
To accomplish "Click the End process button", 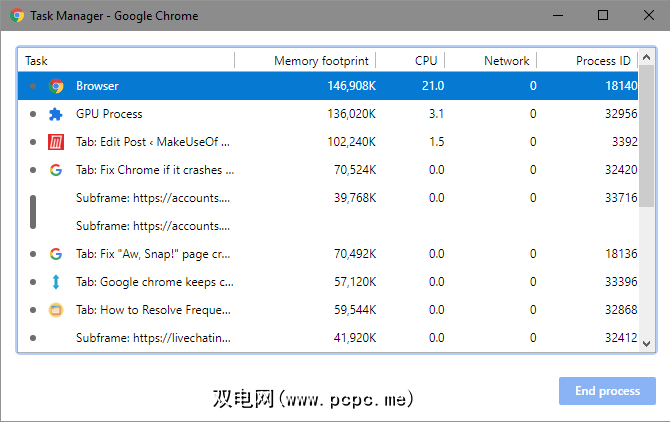I will tap(607, 391).
